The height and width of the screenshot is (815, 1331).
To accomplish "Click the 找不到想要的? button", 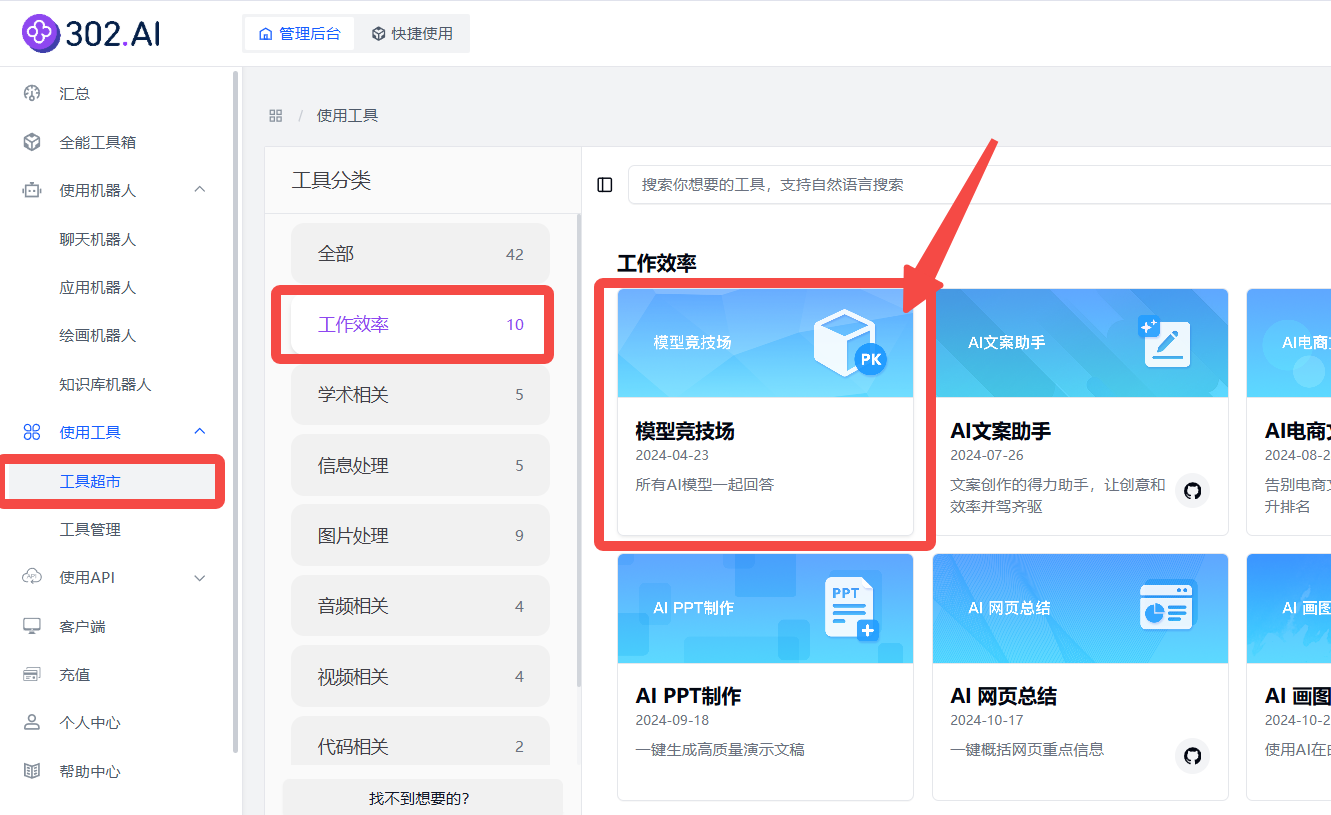I will (422, 798).
